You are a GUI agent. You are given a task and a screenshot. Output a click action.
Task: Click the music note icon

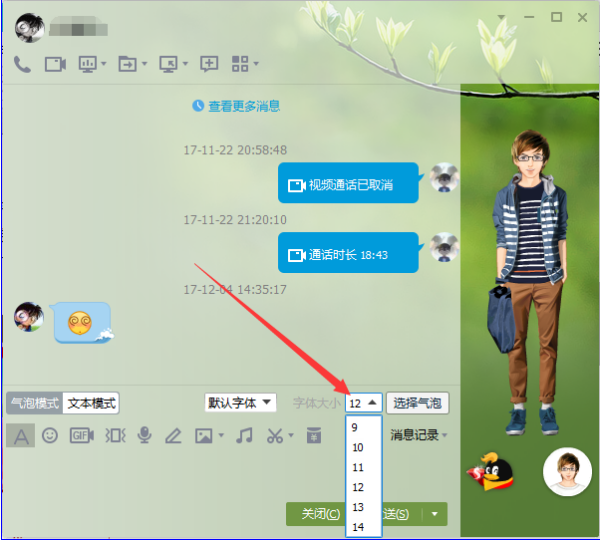pyautogui.click(x=244, y=436)
